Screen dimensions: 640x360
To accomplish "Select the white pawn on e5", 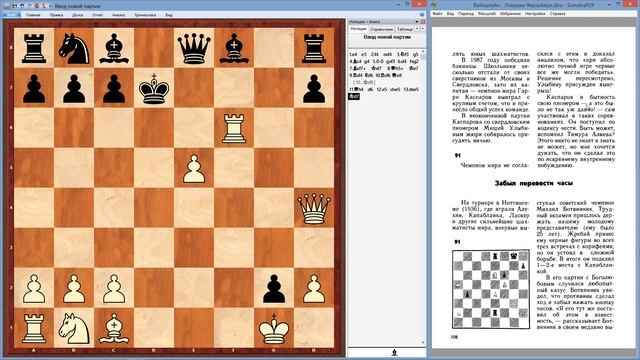I will tap(194, 168).
